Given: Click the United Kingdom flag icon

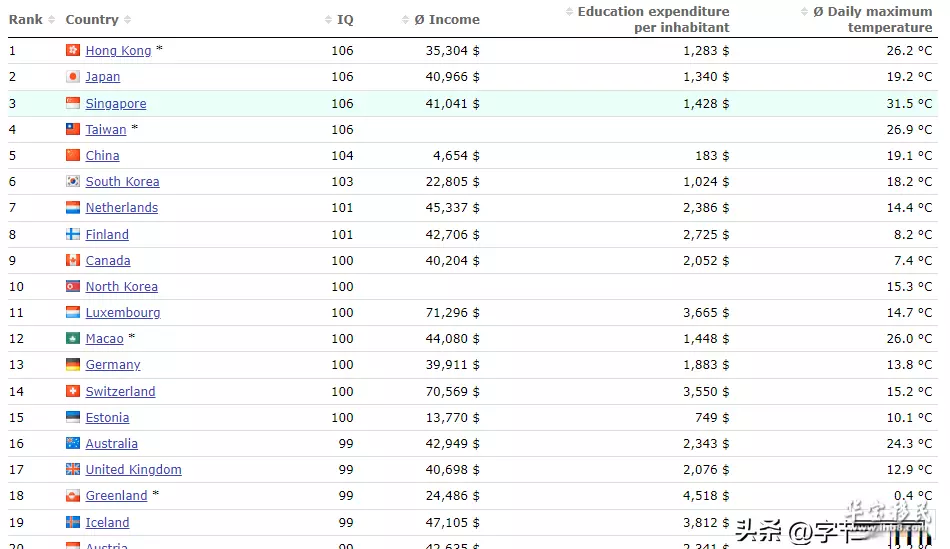Looking at the screenshot, I should tap(72, 469).
